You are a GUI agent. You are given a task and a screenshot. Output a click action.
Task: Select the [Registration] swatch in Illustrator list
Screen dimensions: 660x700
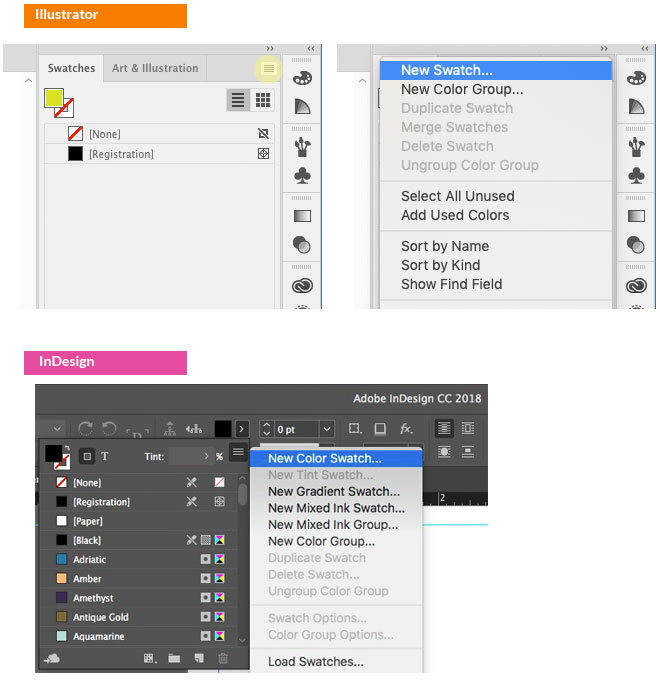159,154
